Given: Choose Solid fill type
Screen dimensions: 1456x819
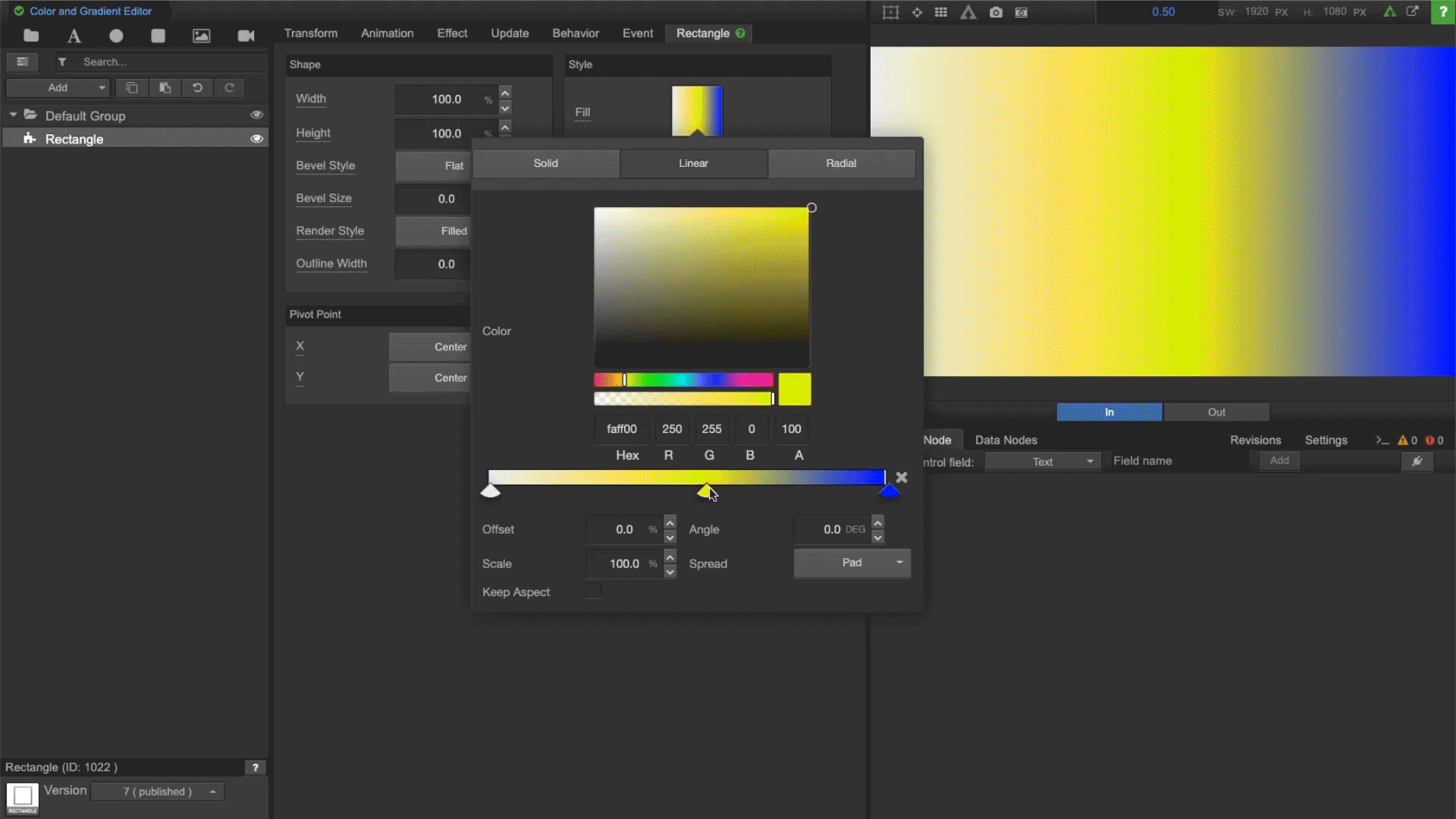Looking at the screenshot, I should click(x=546, y=163).
